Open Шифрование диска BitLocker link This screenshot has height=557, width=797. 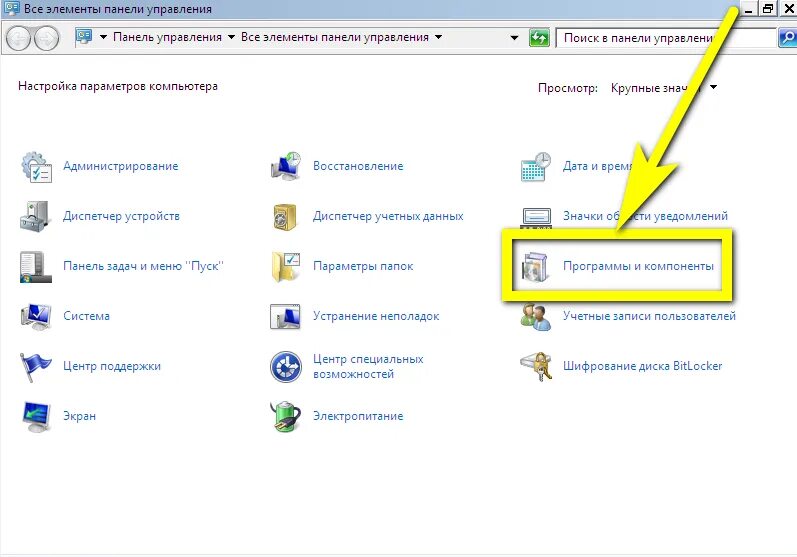point(642,366)
